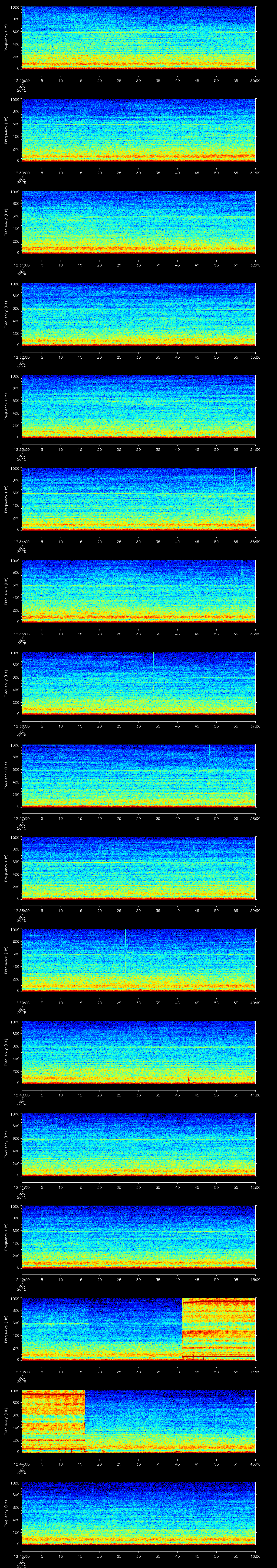Click the 12:43:00 start time label
This screenshot has height=1568, width=277.
pyautogui.click(x=21, y=1371)
